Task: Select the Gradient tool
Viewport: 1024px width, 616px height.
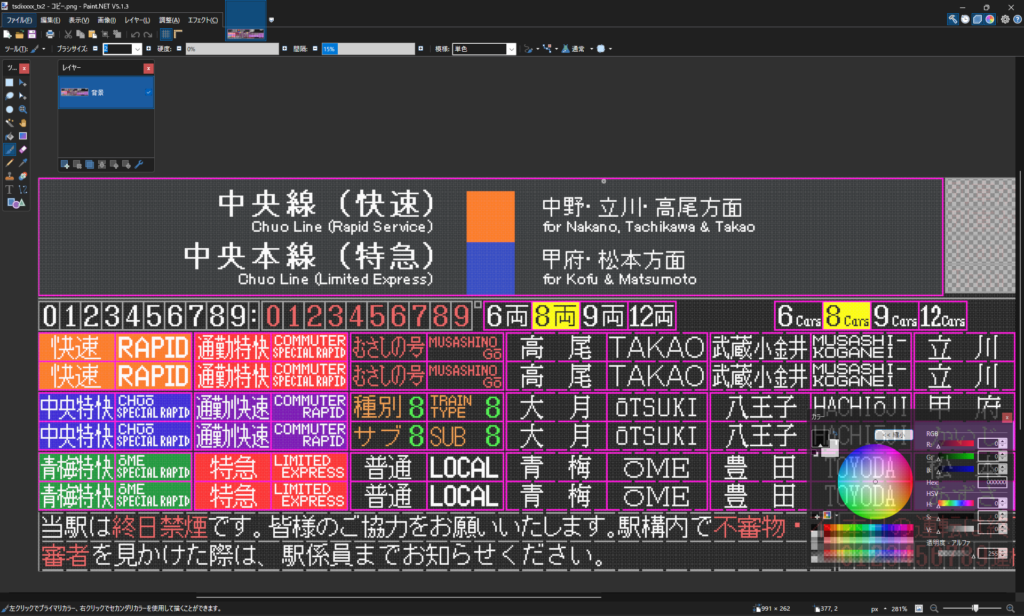Action: 22,136
